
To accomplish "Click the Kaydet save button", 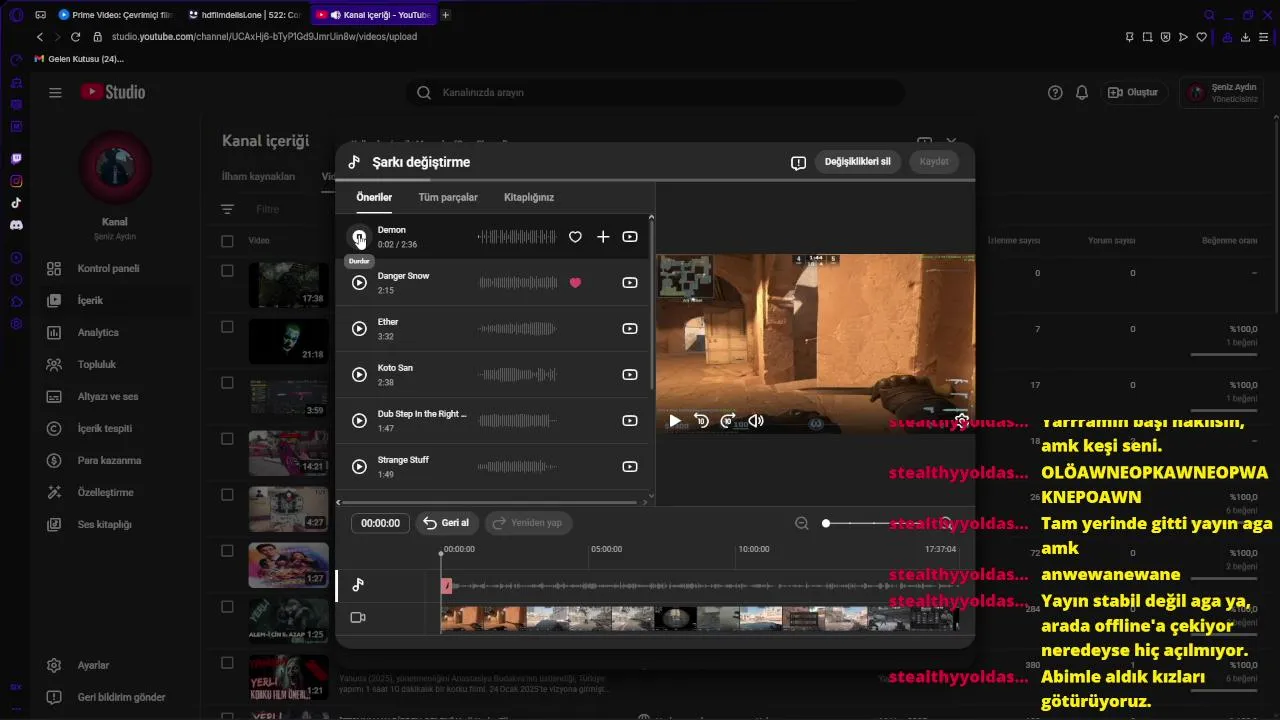I will click(934, 162).
